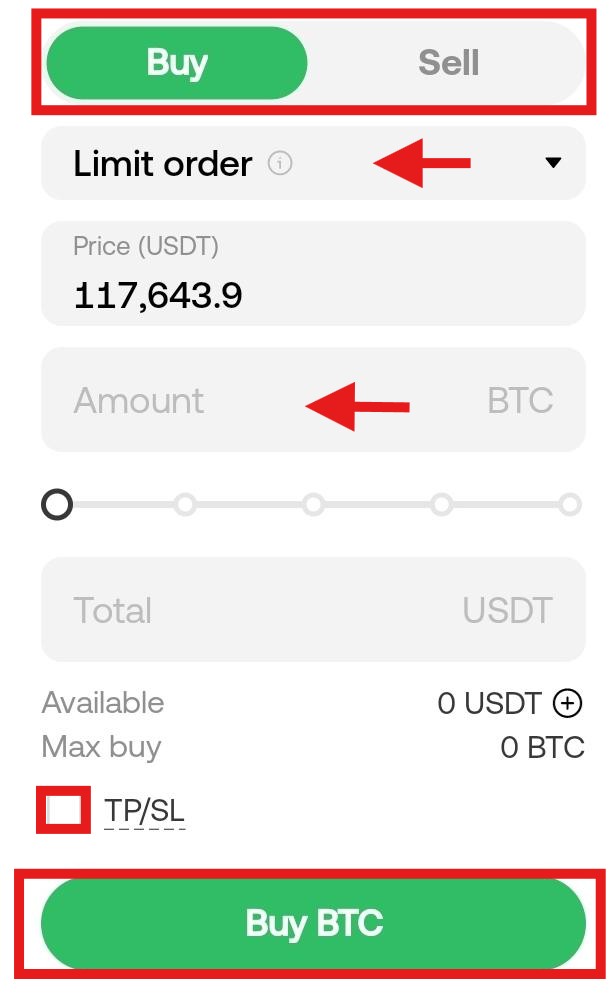The width and height of the screenshot is (615, 1002).
Task: Click the Total USDT field
Action: tap(312, 609)
